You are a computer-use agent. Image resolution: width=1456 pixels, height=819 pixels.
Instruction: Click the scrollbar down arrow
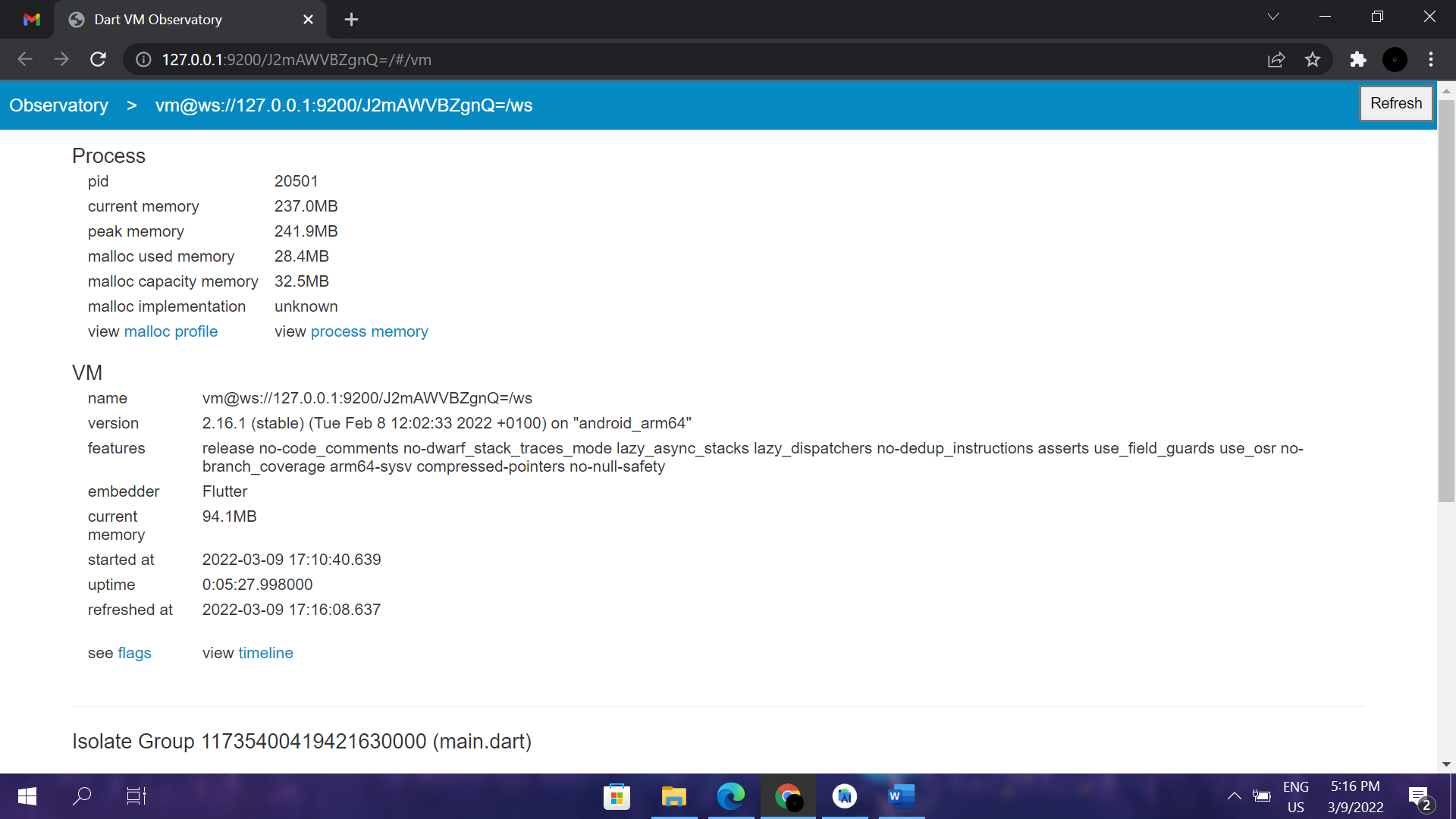click(x=1446, y=764)
